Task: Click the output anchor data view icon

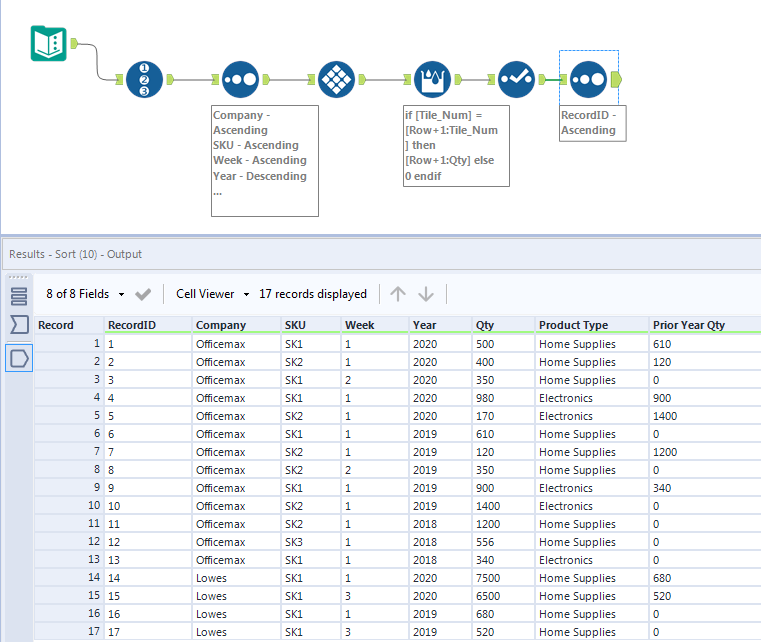Action: point(19,357)
